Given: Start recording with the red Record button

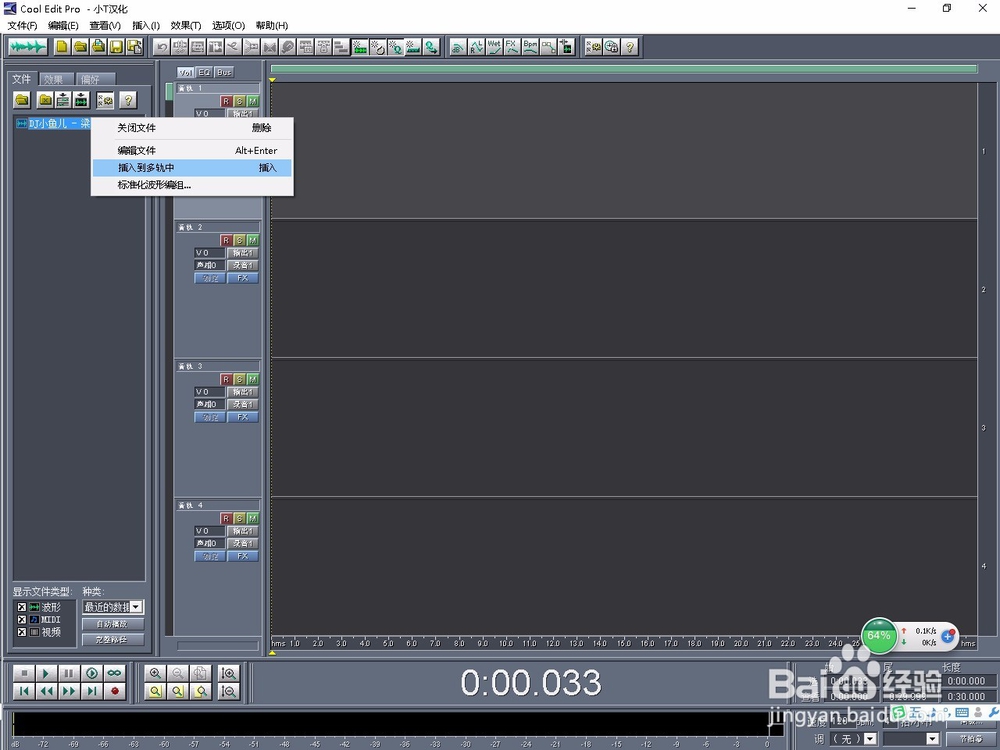Looking at the screenshot, I should tap(115, 691).
